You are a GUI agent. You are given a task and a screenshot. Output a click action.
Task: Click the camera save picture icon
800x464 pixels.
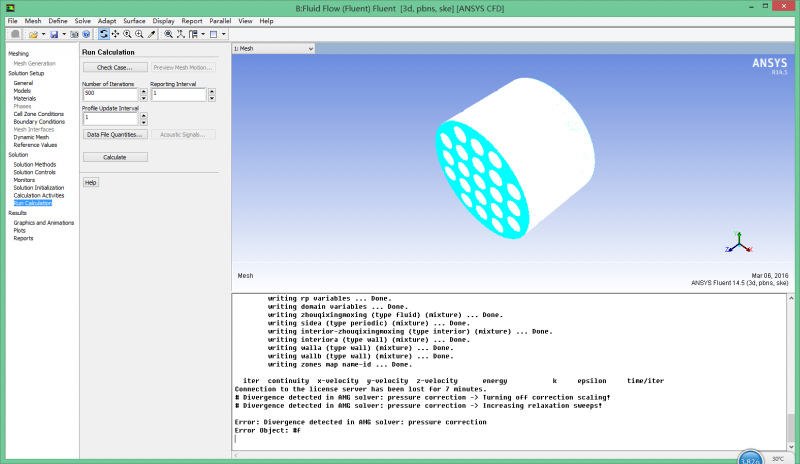click(x=74, y=34)
